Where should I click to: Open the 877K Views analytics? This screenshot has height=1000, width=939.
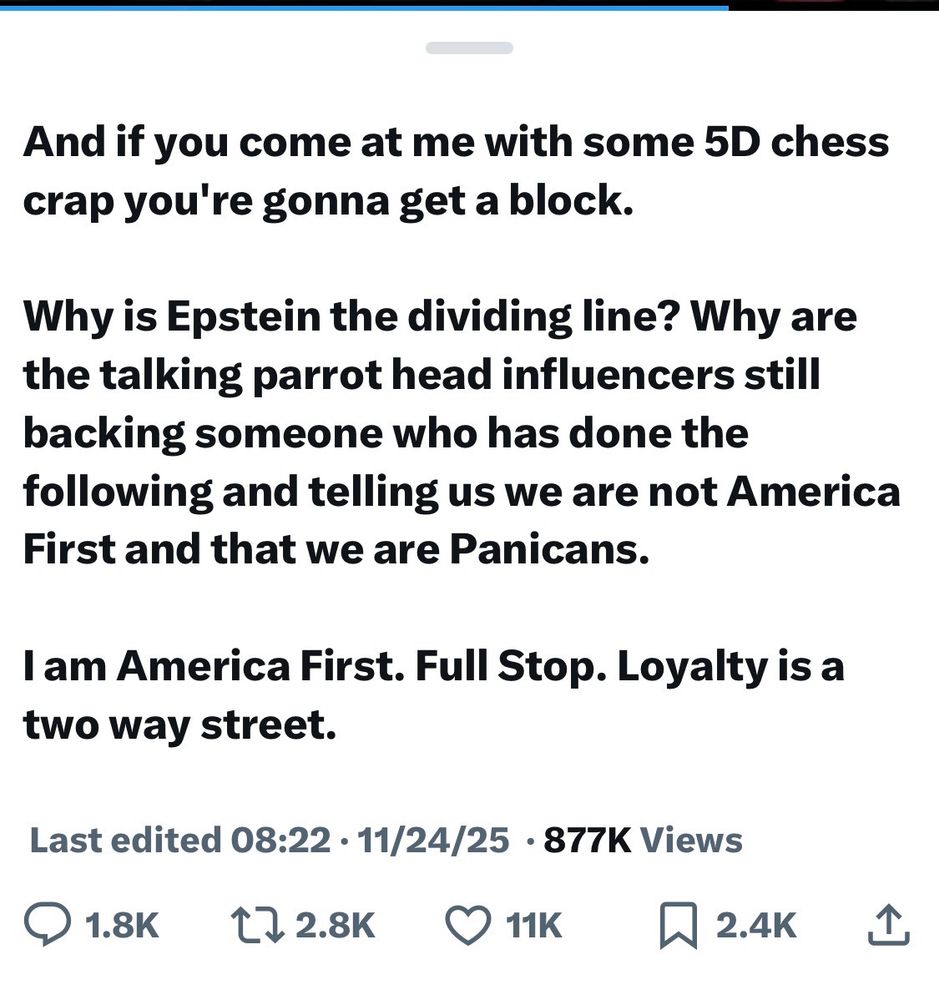click(643, 840)
